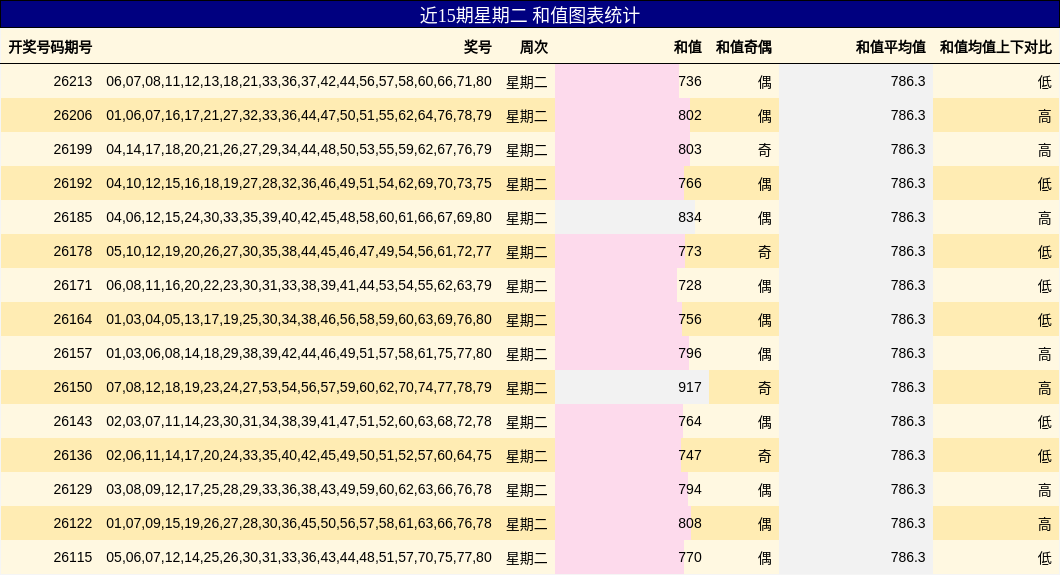Click the winning numbers of issue 26206
Viewport: 1060px width, 575px height.
point(299,116)
